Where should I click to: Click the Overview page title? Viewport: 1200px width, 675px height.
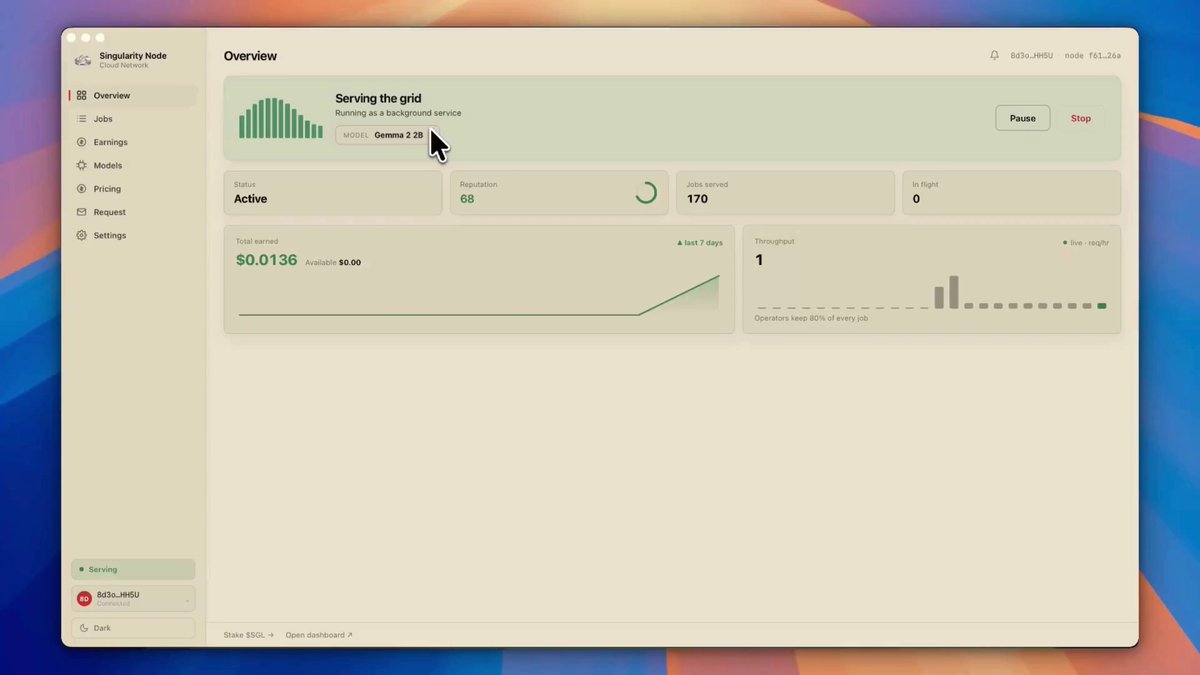(250, 56)
